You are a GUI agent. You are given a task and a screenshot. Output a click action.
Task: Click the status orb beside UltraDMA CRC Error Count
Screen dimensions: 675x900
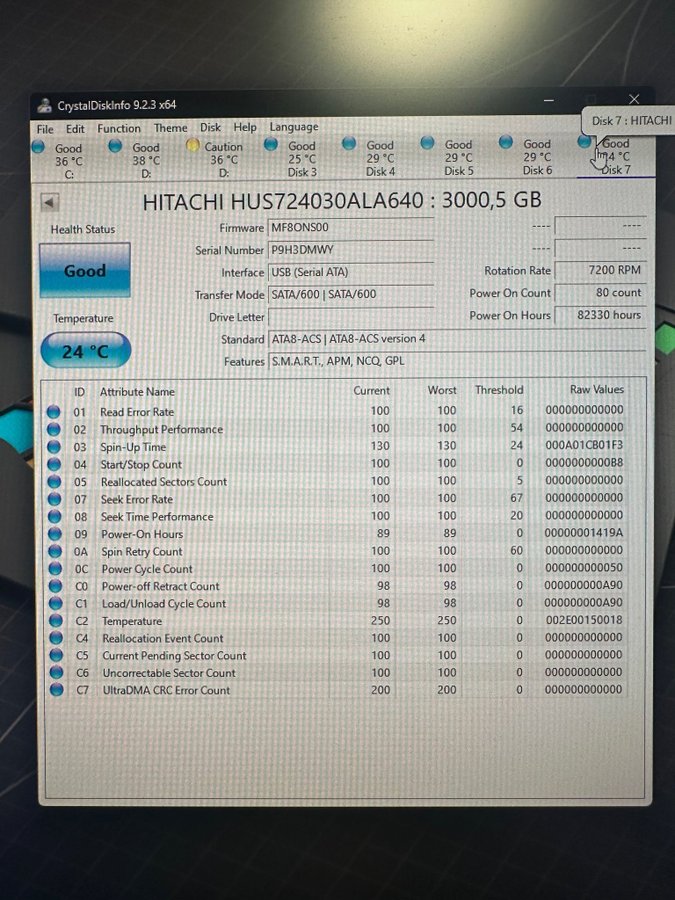click(x=54, y=690)
